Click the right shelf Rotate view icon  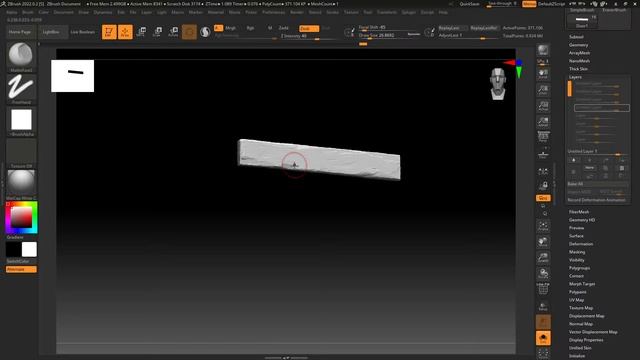tap(543, 273)
